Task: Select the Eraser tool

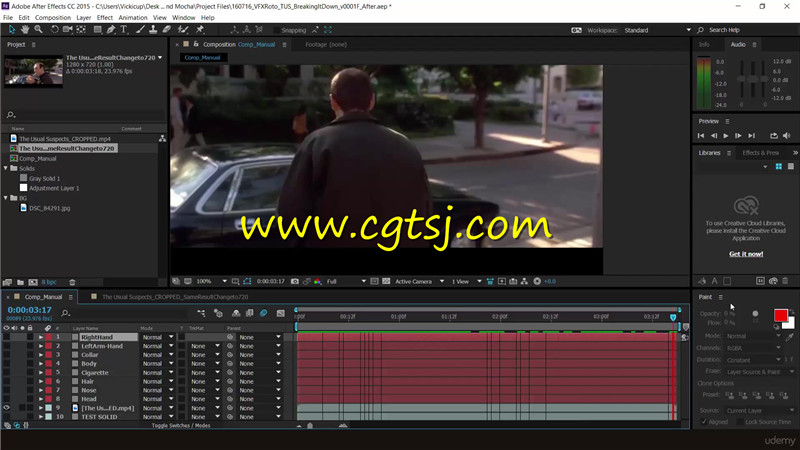Action: tap(166, 30)
